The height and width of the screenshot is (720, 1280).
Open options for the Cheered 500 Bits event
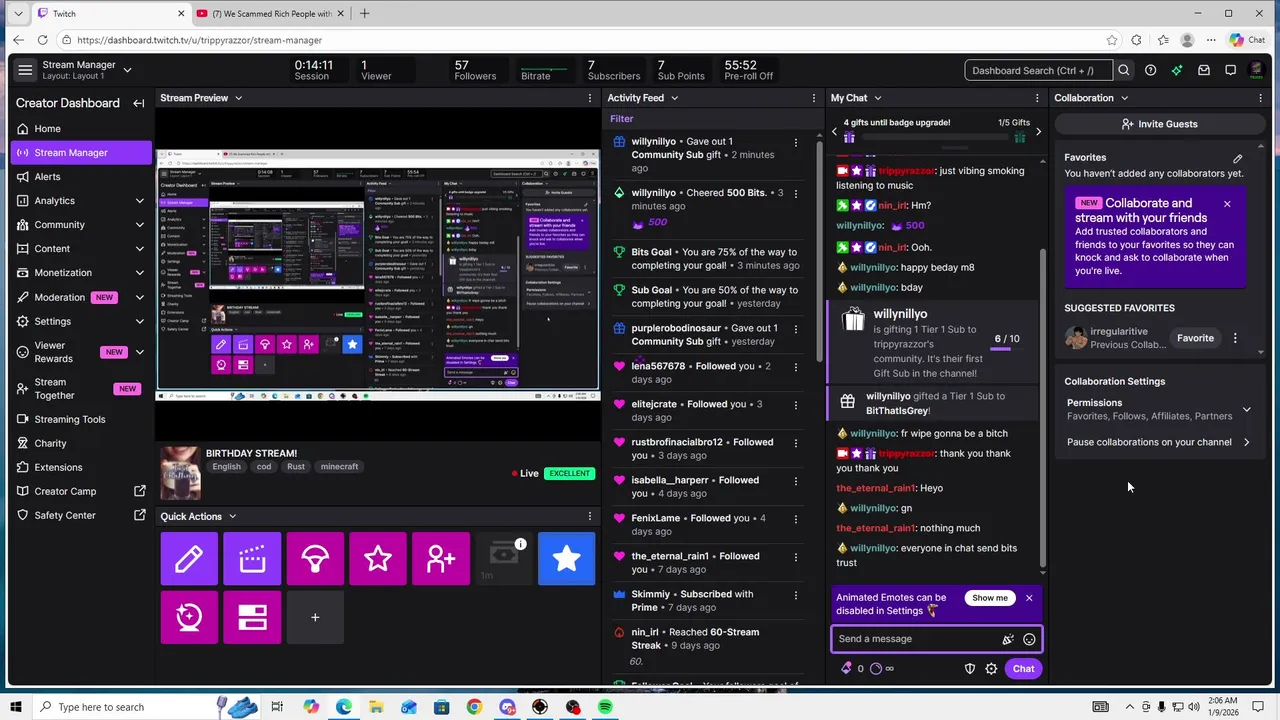pos(796,194)
